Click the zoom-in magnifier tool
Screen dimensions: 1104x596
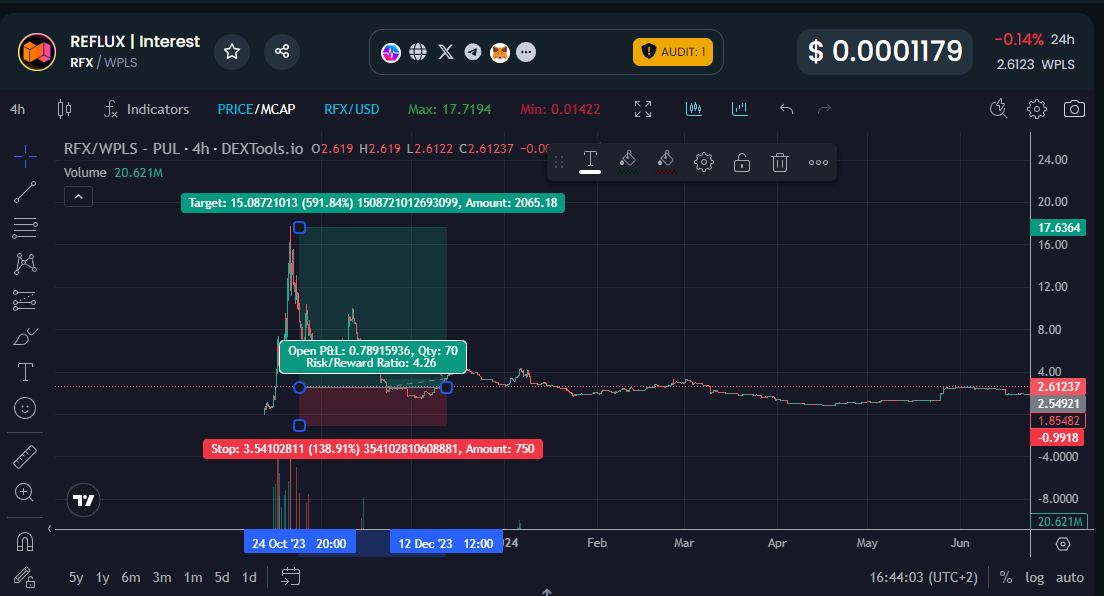[25, 492]
